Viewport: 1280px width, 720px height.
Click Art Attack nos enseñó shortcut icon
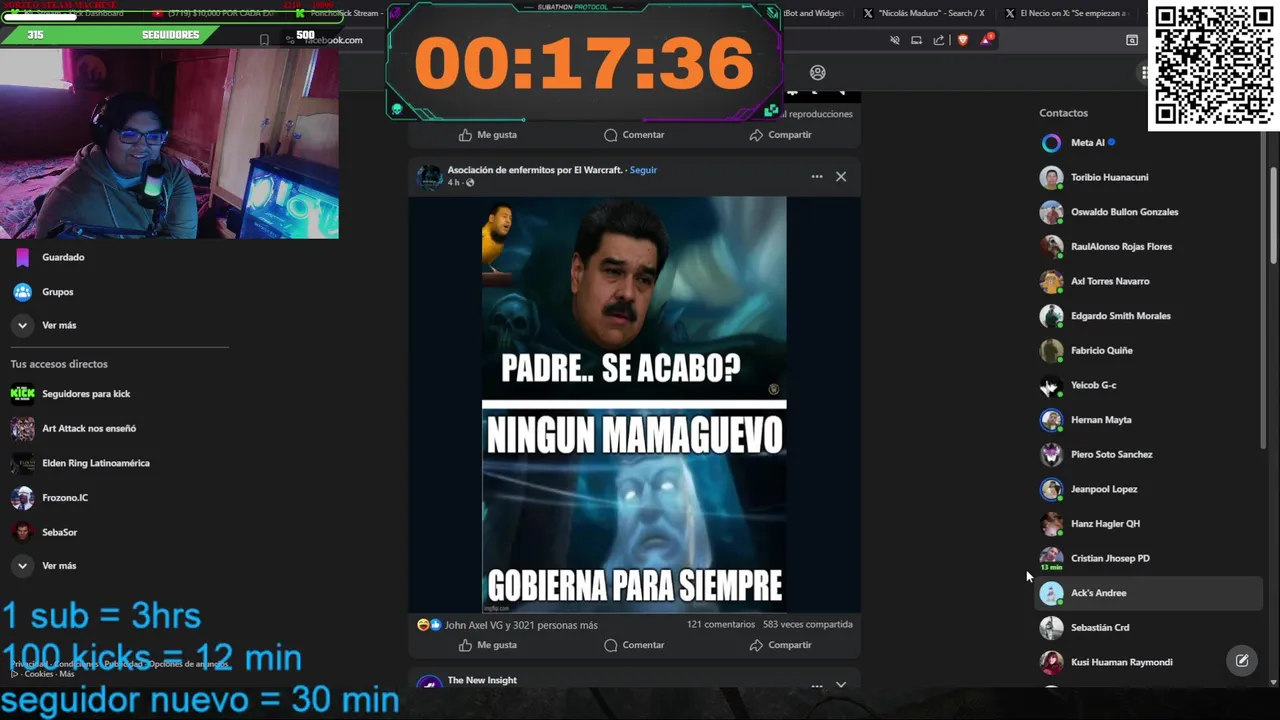tap(23, 428)
